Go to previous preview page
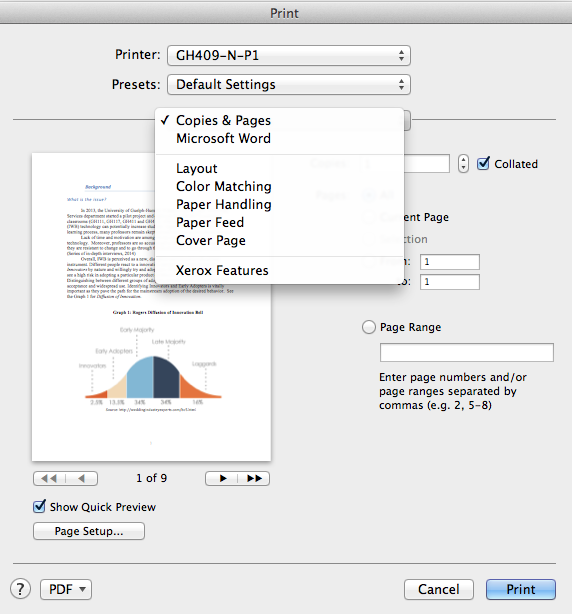This screenshot has height=614, width=572. (81, 478)
